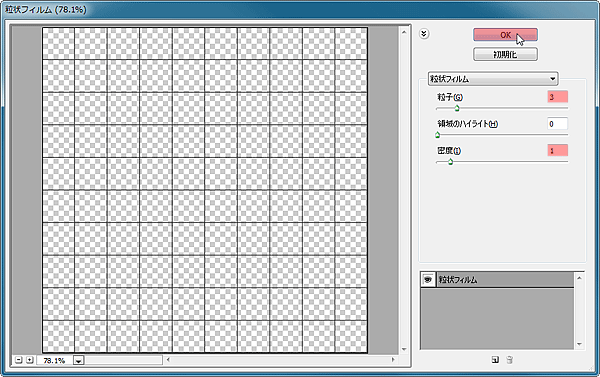
Task: Click the preview vertical scrollbar down arrow
Action: click(x=404, y=349)
